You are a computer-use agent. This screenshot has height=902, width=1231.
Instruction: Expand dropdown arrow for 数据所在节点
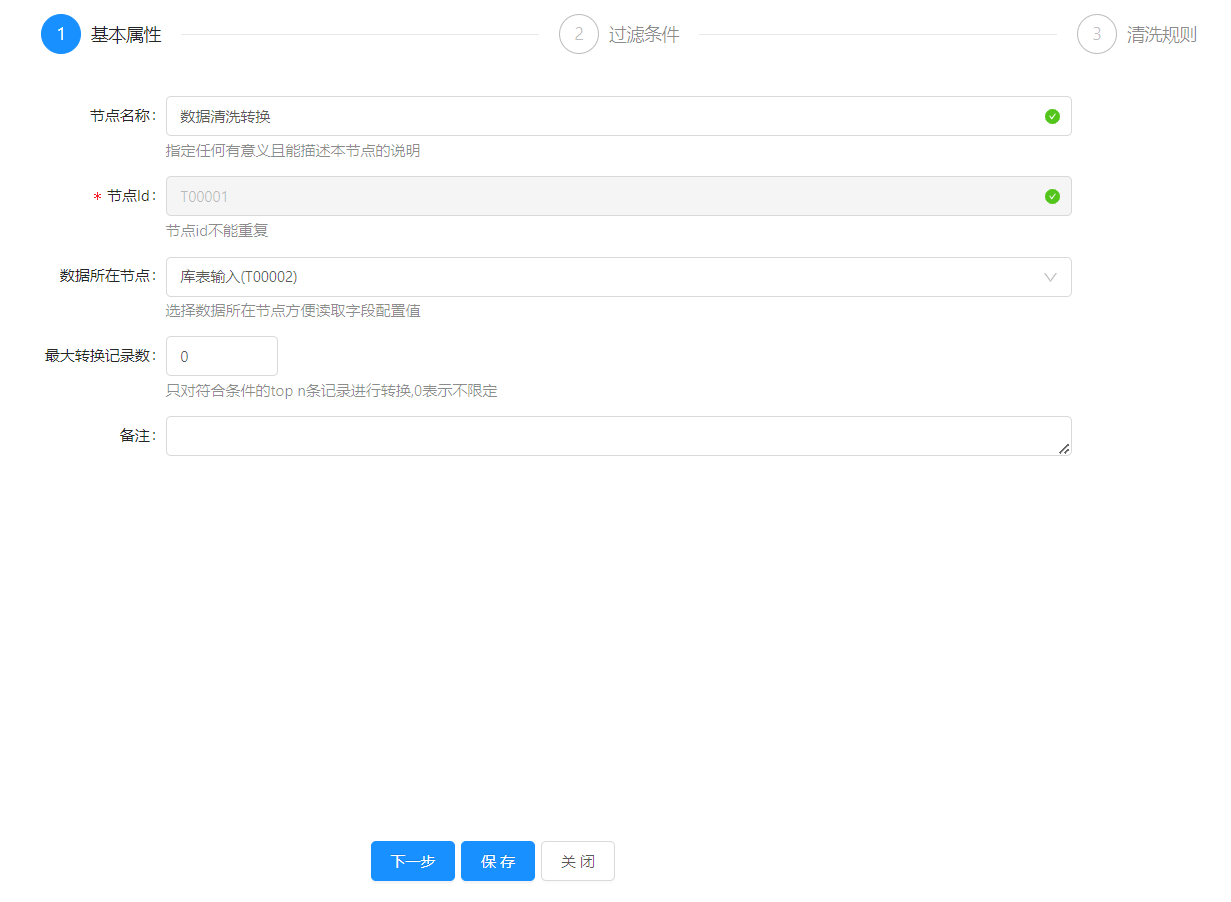tap(1050, 277)
